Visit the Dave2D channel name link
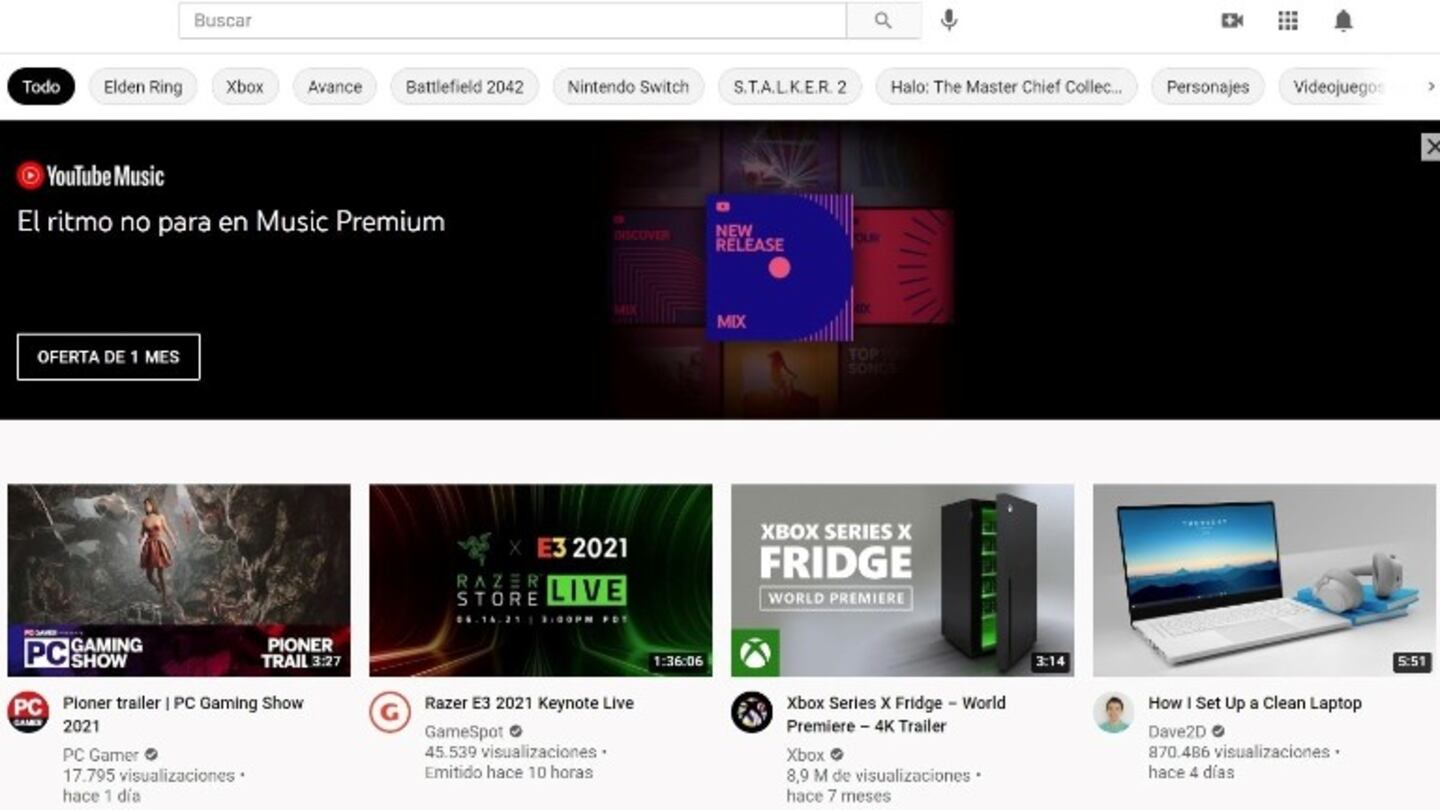Screen dimensions: 1440x810 pos(1179,732)
